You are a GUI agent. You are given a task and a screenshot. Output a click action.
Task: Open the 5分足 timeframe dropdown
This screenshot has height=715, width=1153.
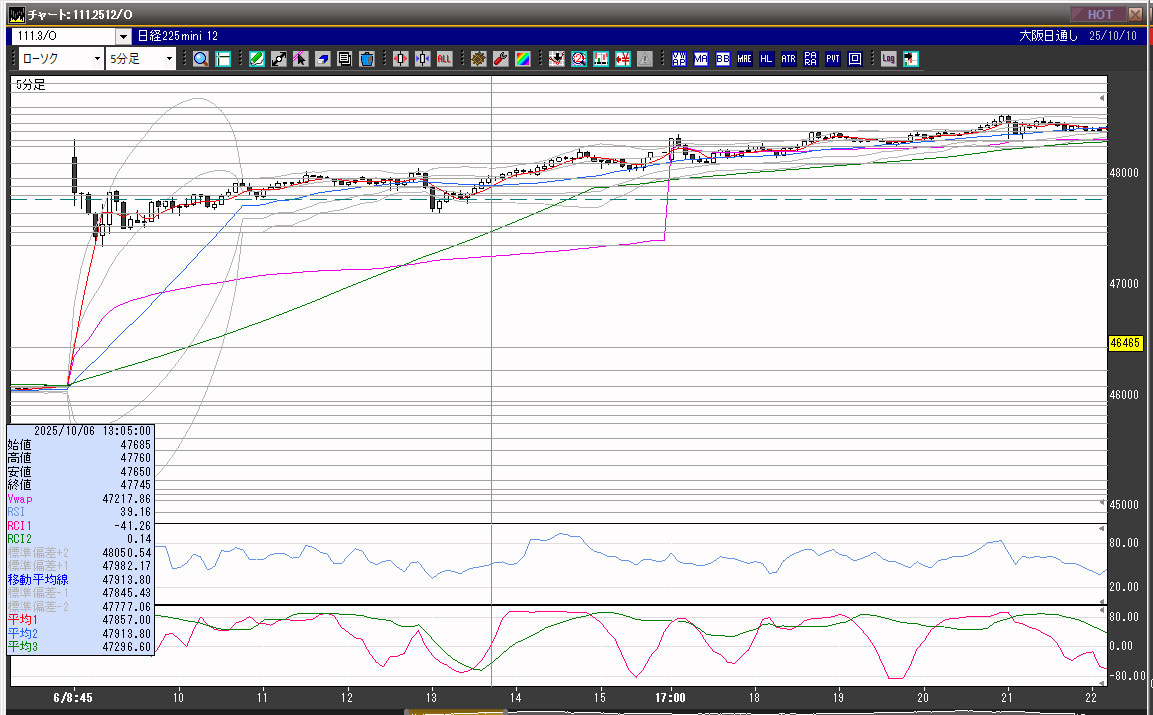(141, 59)
